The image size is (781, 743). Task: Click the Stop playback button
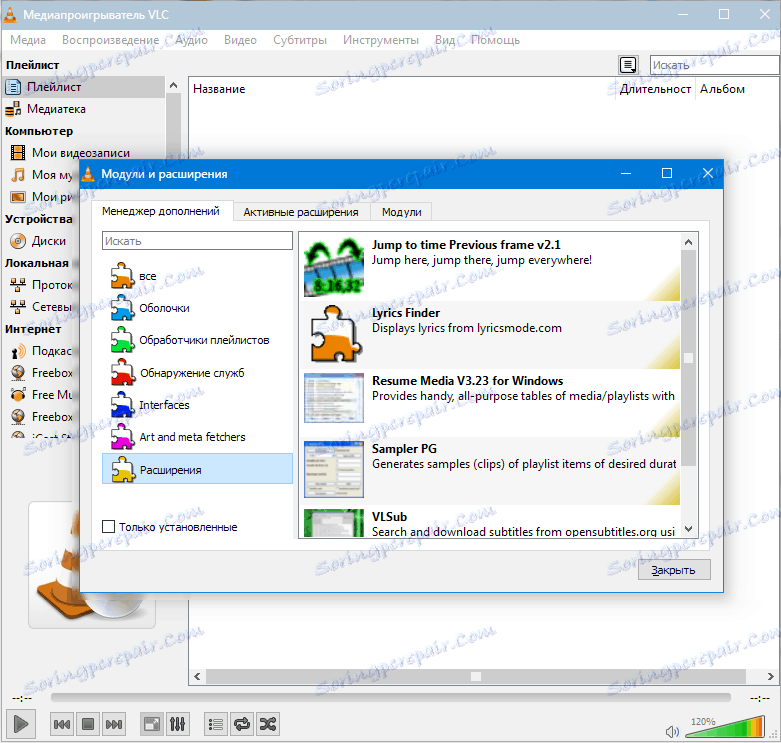(88, 724)
